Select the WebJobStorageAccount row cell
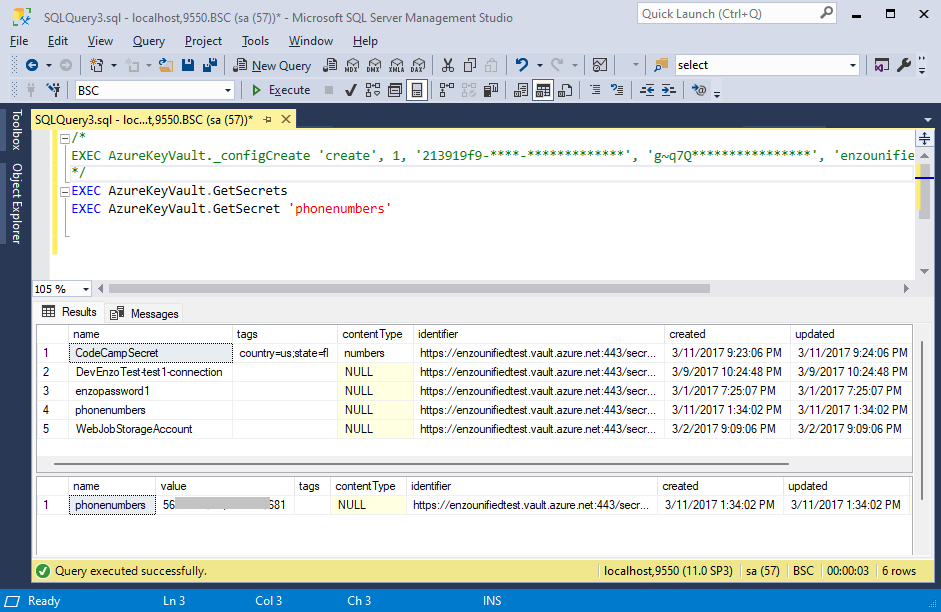The width and height of the screenshot is (941, 612). [x=151, y=429]
